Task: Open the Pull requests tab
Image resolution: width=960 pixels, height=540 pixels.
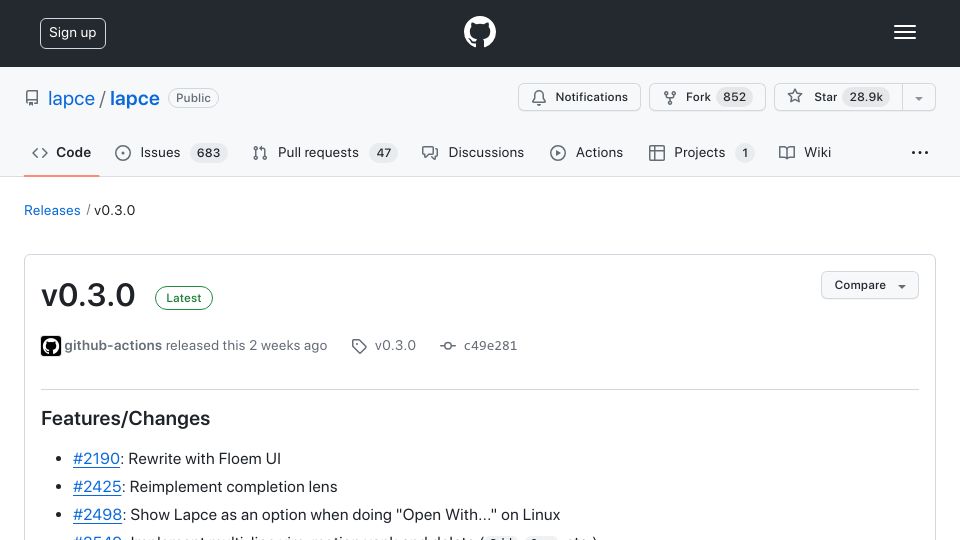Action: pyautogui.click(x=324, y=152)
